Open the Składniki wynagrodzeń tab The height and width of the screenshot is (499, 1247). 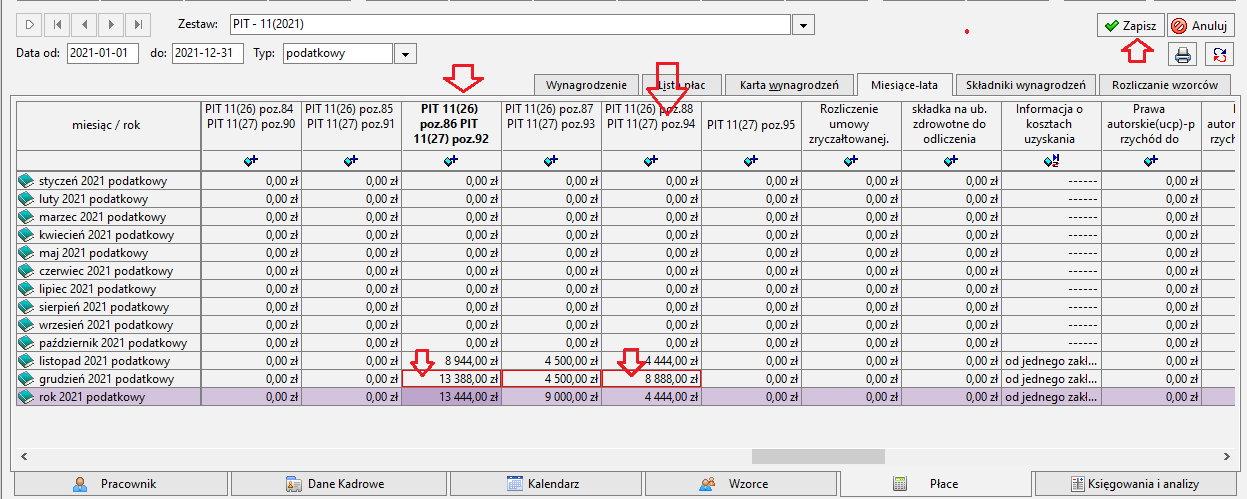point(1026,85)
